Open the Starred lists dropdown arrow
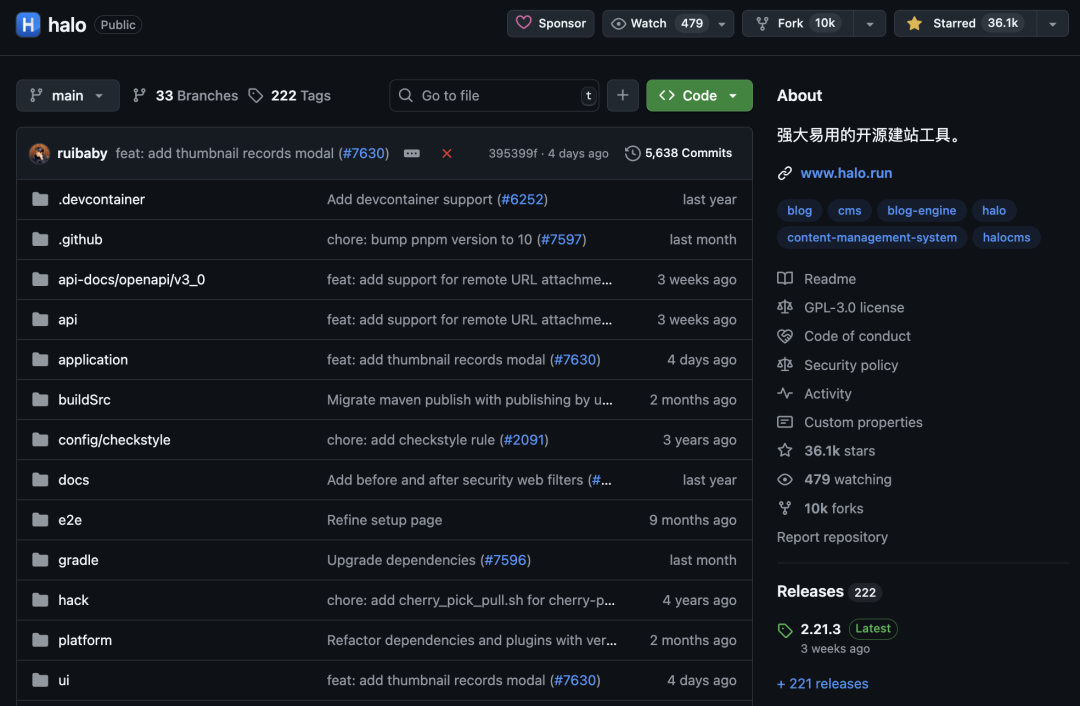Screen dimensions: 1080x706 [1052, 24]
